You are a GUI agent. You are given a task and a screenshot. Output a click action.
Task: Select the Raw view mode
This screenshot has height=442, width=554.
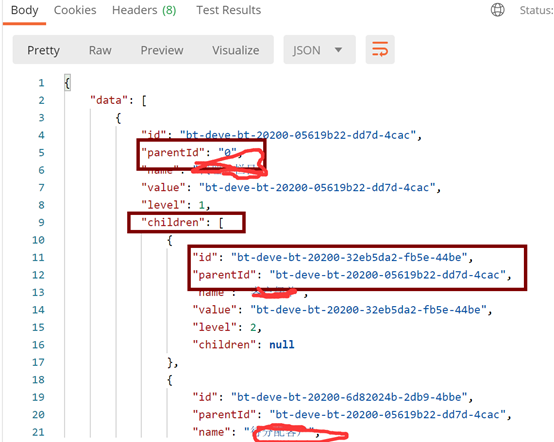[100, 50]
